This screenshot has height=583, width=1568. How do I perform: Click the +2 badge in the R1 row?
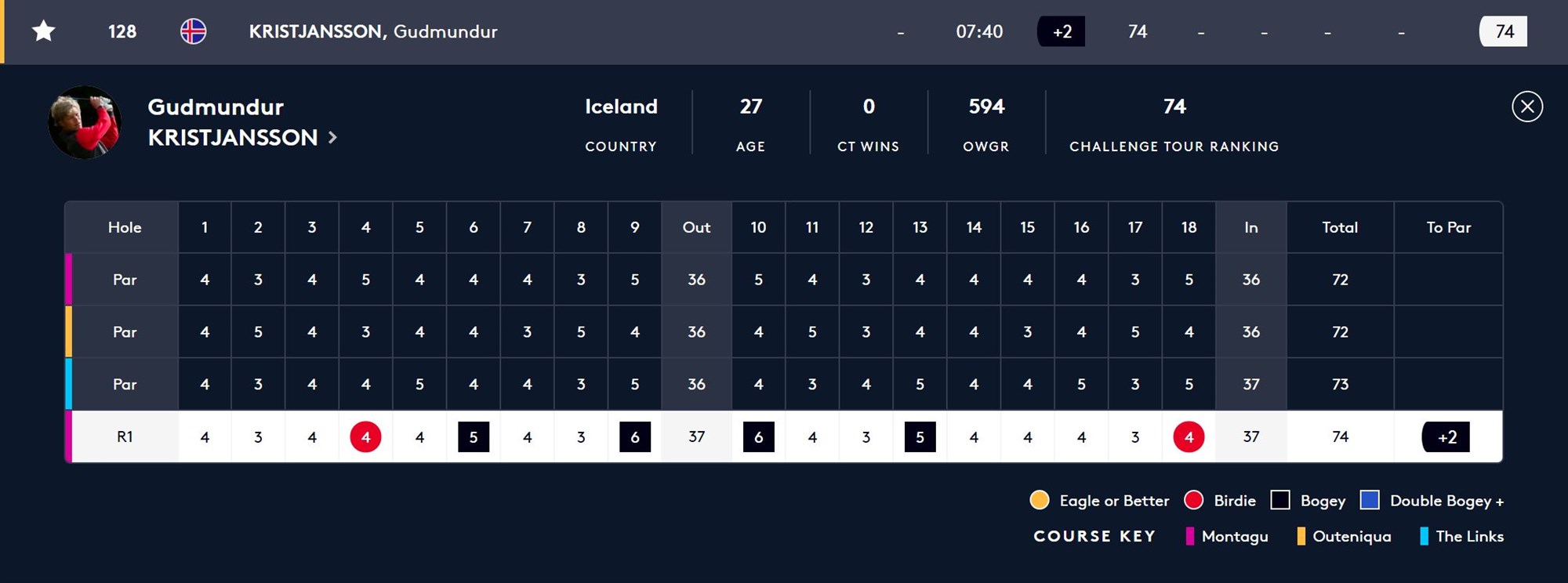(1446, 436)
